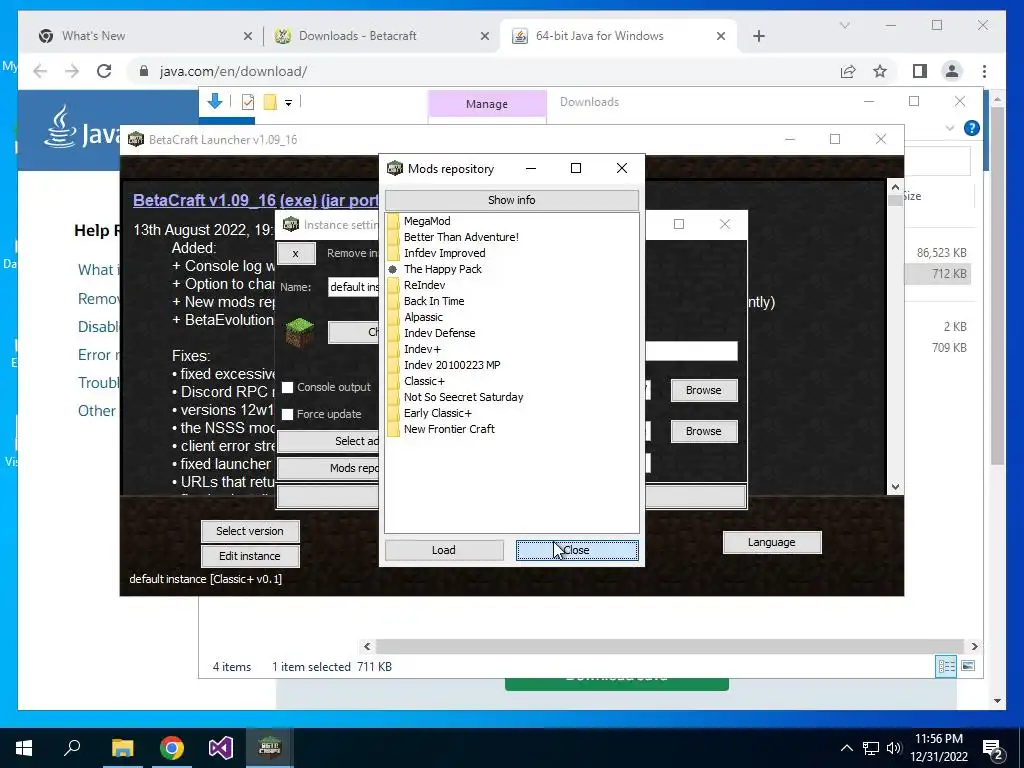Select Alpassic mod entry
1024x768 pixels.
point(423,317)
